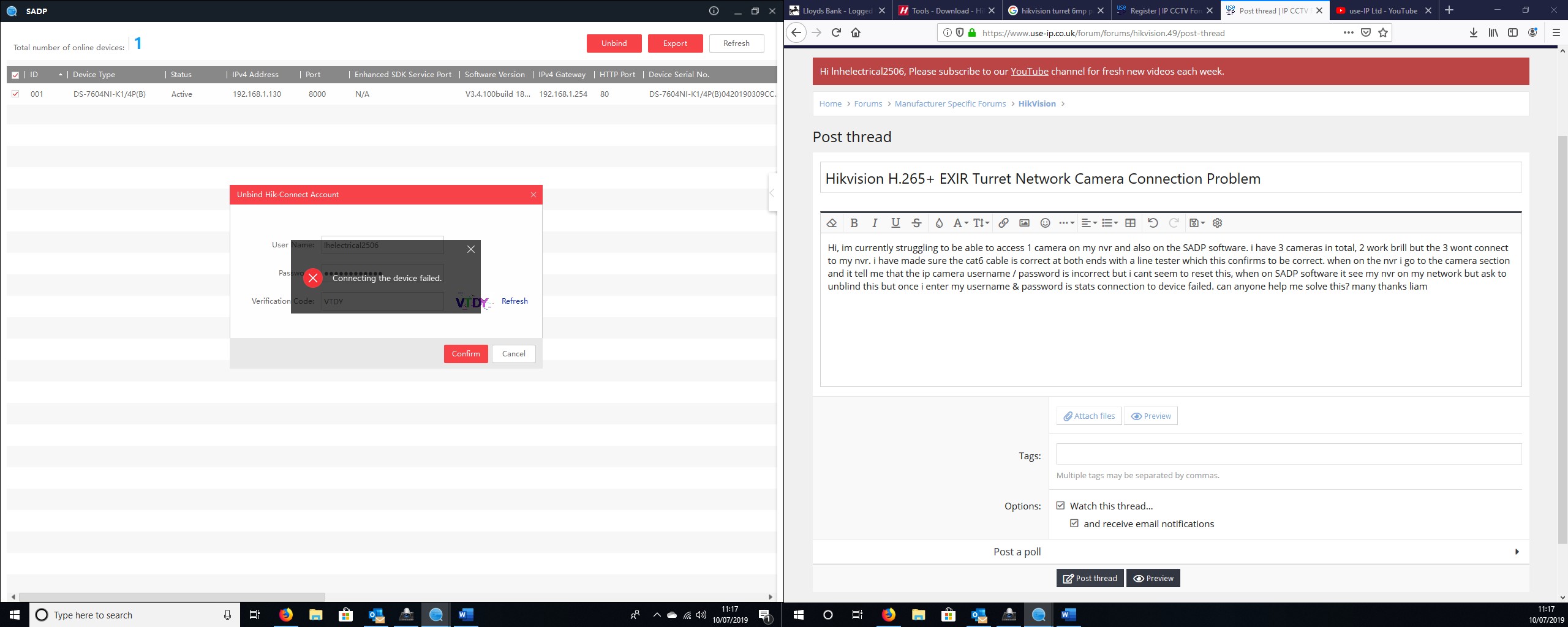Toggle bold formatting in post editor
Screen dimensions: 1568x627
[x=854, y=223]
